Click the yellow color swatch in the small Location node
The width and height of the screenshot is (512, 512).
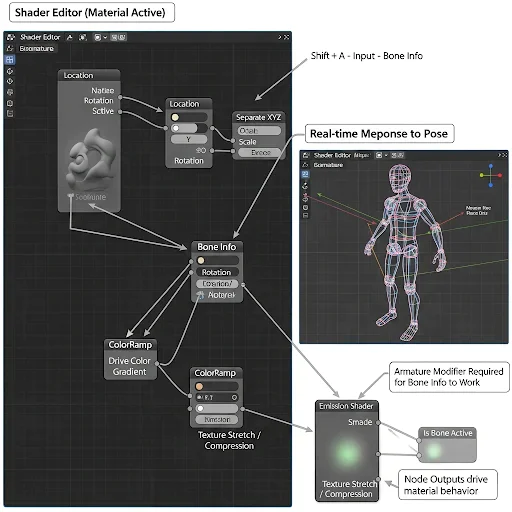click(175, 117)
